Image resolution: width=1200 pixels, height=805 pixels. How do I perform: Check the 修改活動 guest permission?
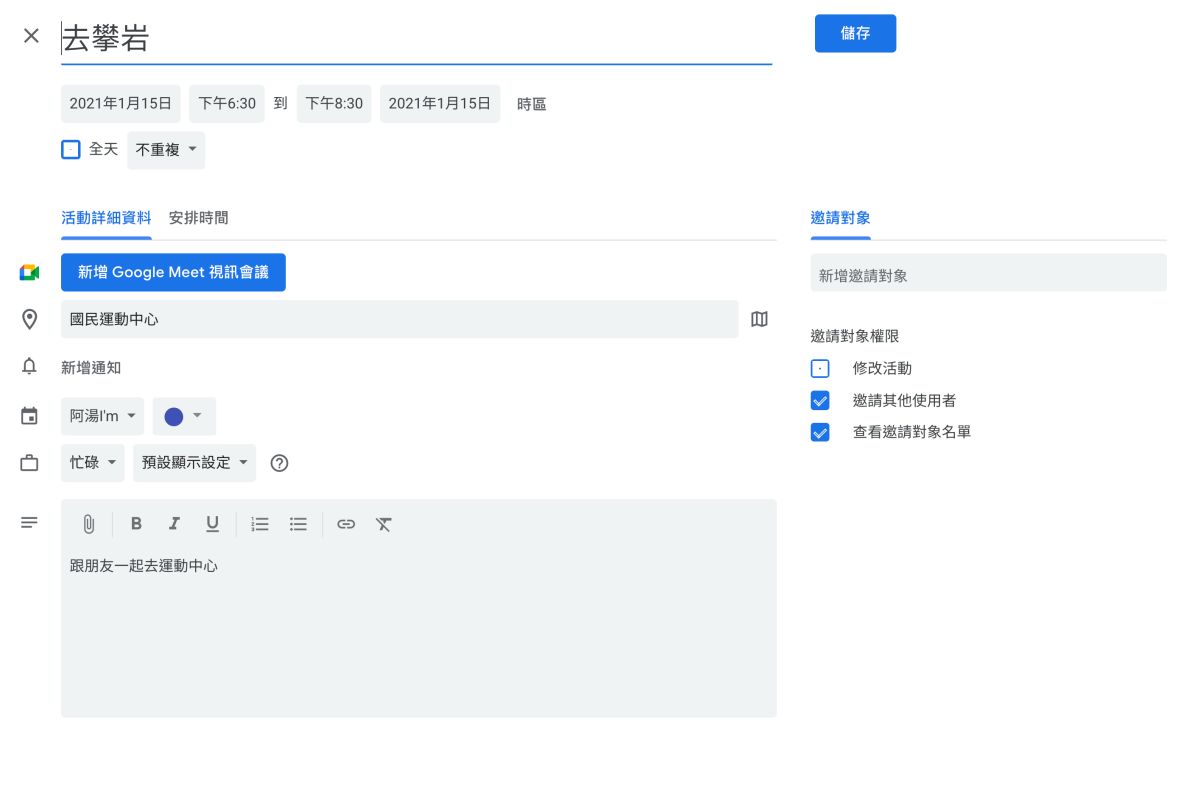point(820,368)
